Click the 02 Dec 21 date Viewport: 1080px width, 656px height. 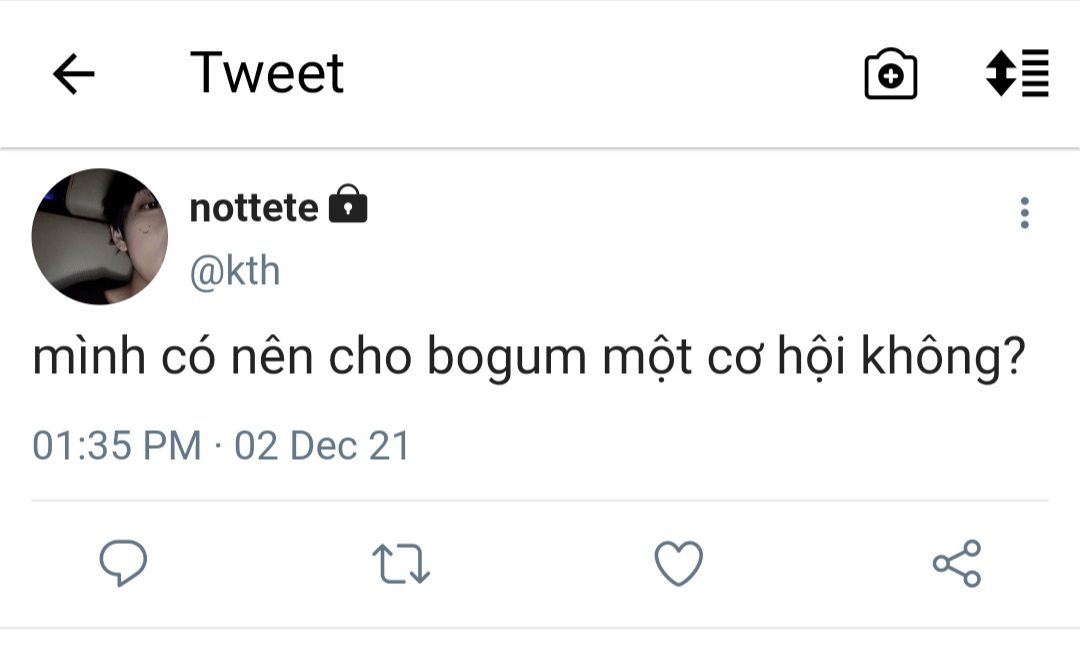[322, 445]
